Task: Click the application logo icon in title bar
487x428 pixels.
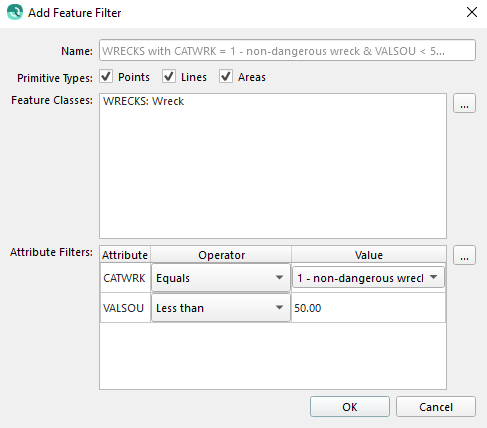Action: tap(15, 12)
